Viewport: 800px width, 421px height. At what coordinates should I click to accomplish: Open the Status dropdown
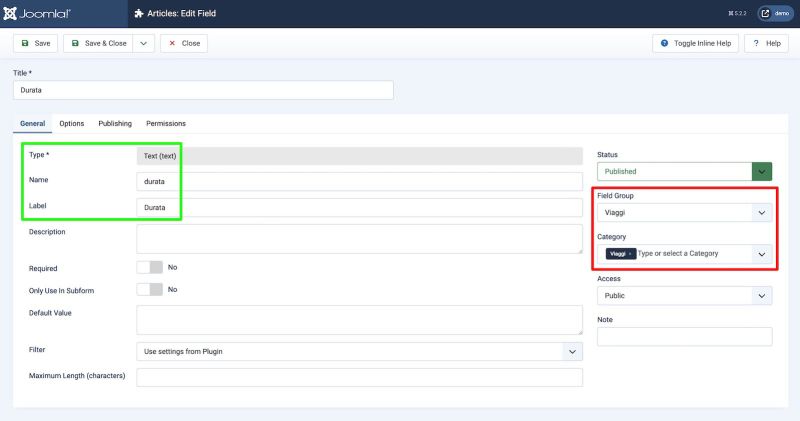(x=684, y=171)
